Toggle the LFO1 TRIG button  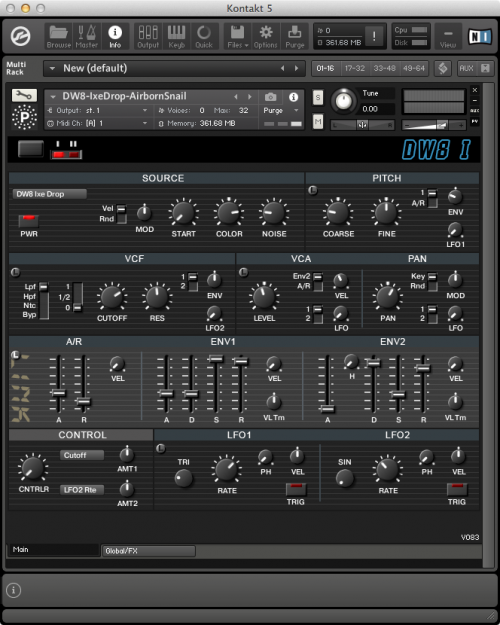pyautogui.click(x=296, y=489)
